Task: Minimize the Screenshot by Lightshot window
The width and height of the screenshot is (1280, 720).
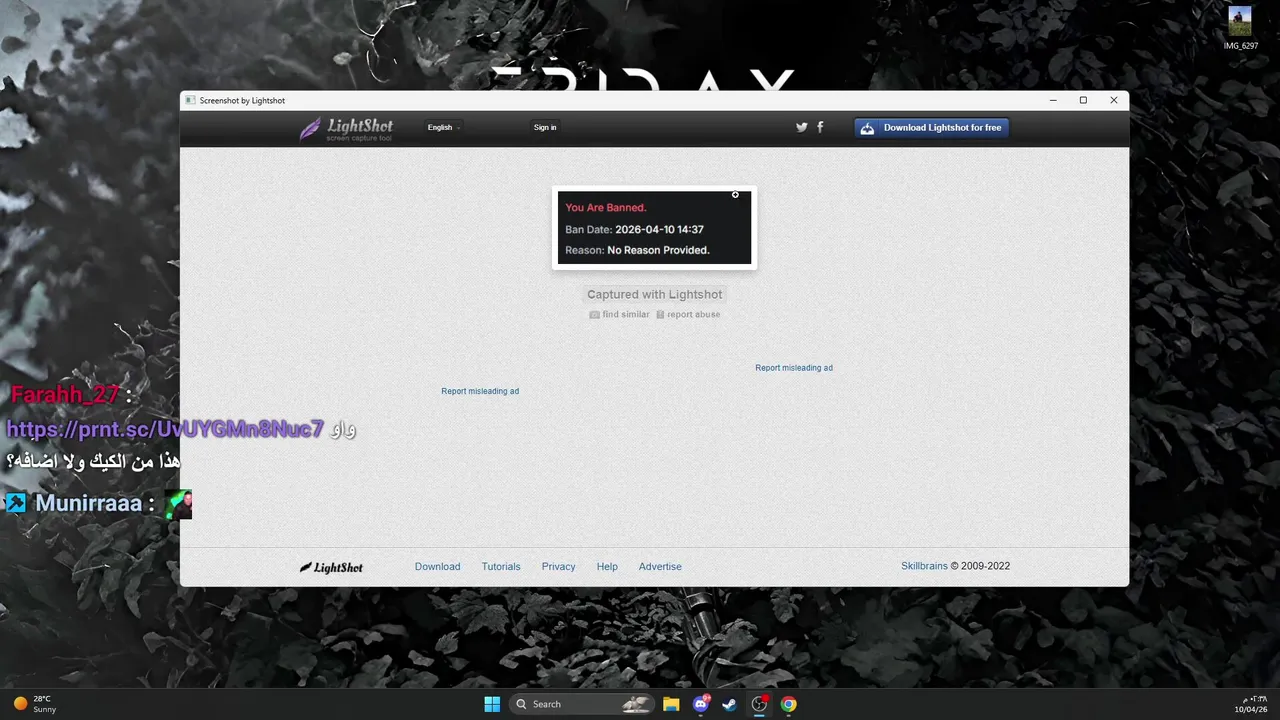Action: [x=1053, y=100]
